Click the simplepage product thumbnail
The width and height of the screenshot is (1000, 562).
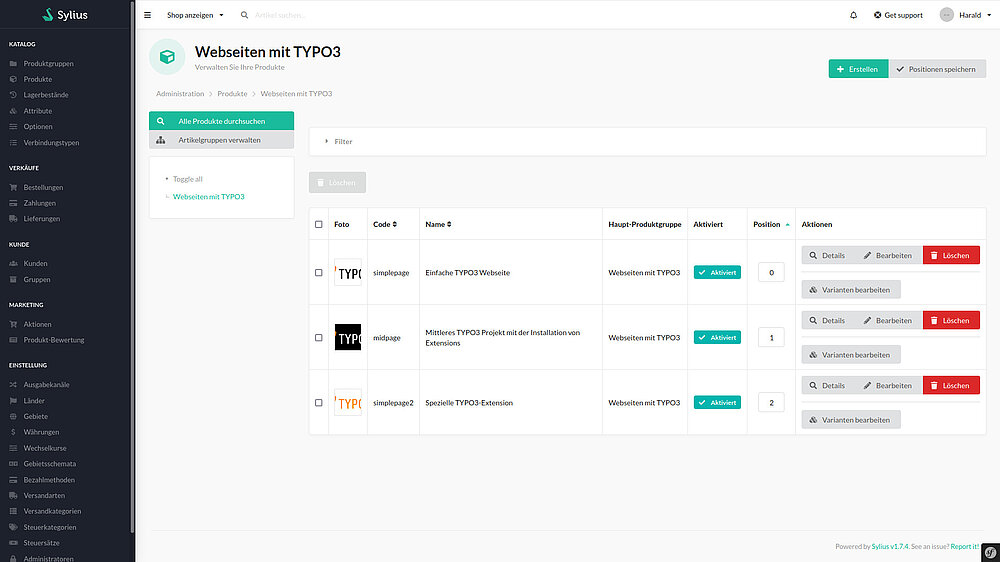(348, 272)
